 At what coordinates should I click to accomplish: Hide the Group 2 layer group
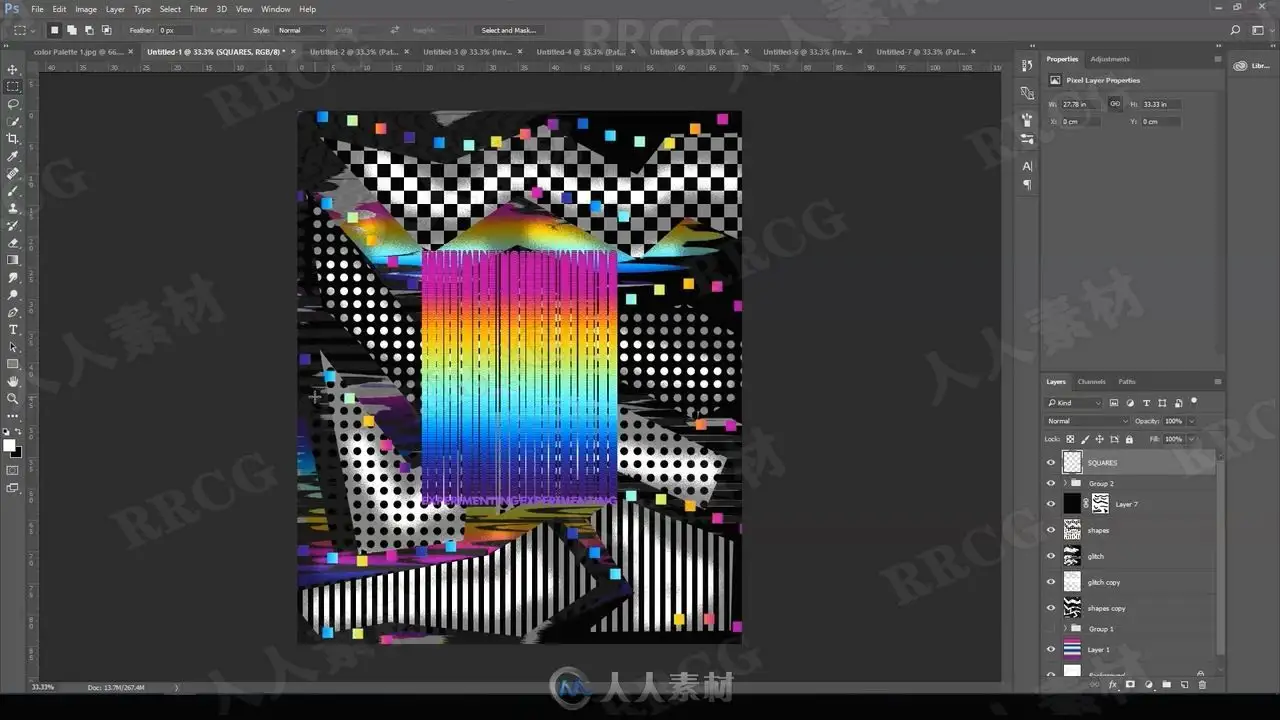1050,483
